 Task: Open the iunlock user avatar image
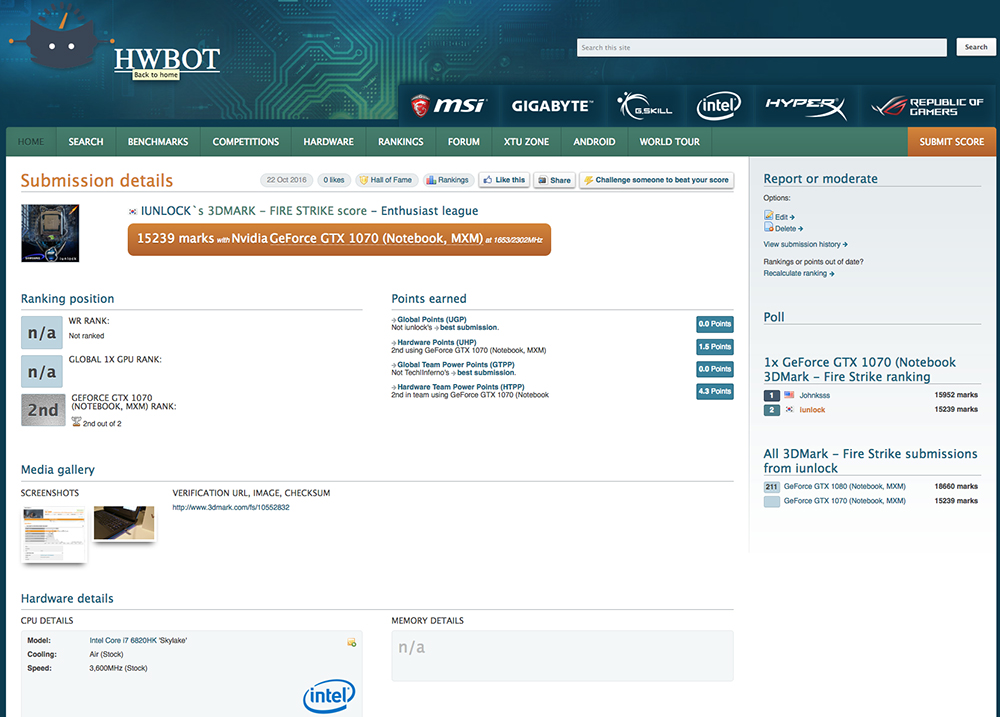(50, 233)
